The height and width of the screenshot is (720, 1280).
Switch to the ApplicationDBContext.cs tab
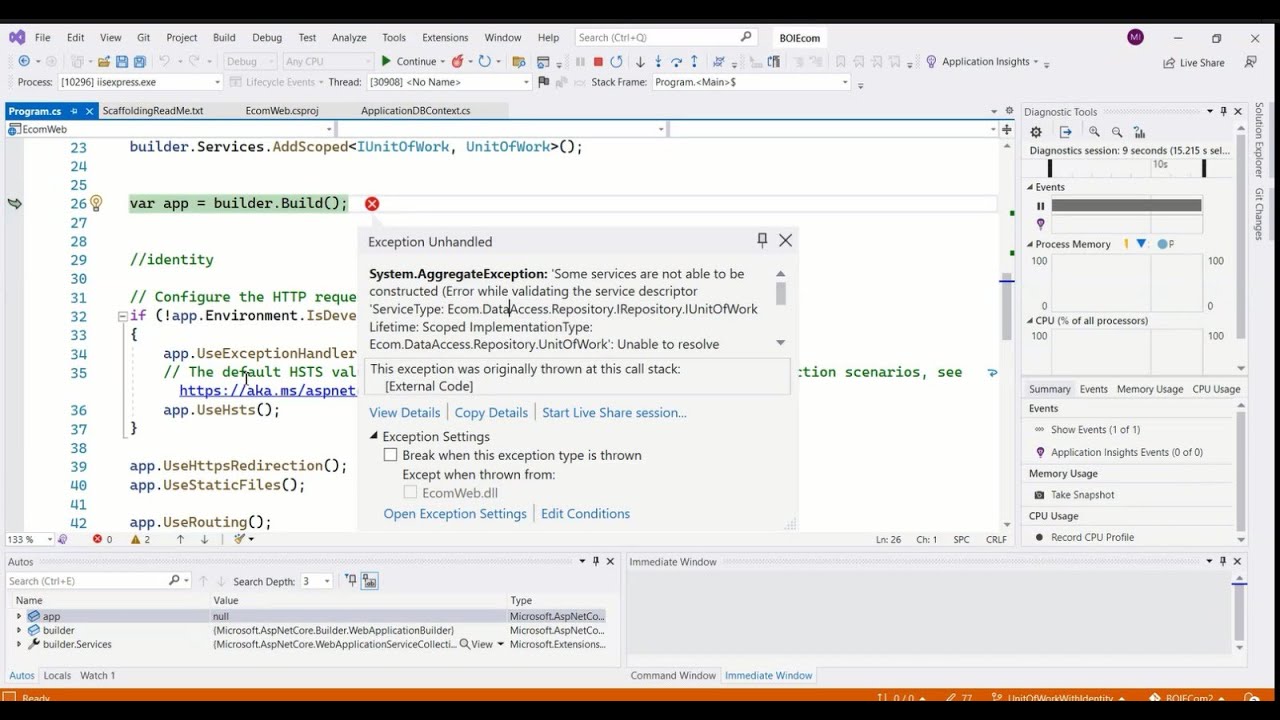click(x=415, y=110)
